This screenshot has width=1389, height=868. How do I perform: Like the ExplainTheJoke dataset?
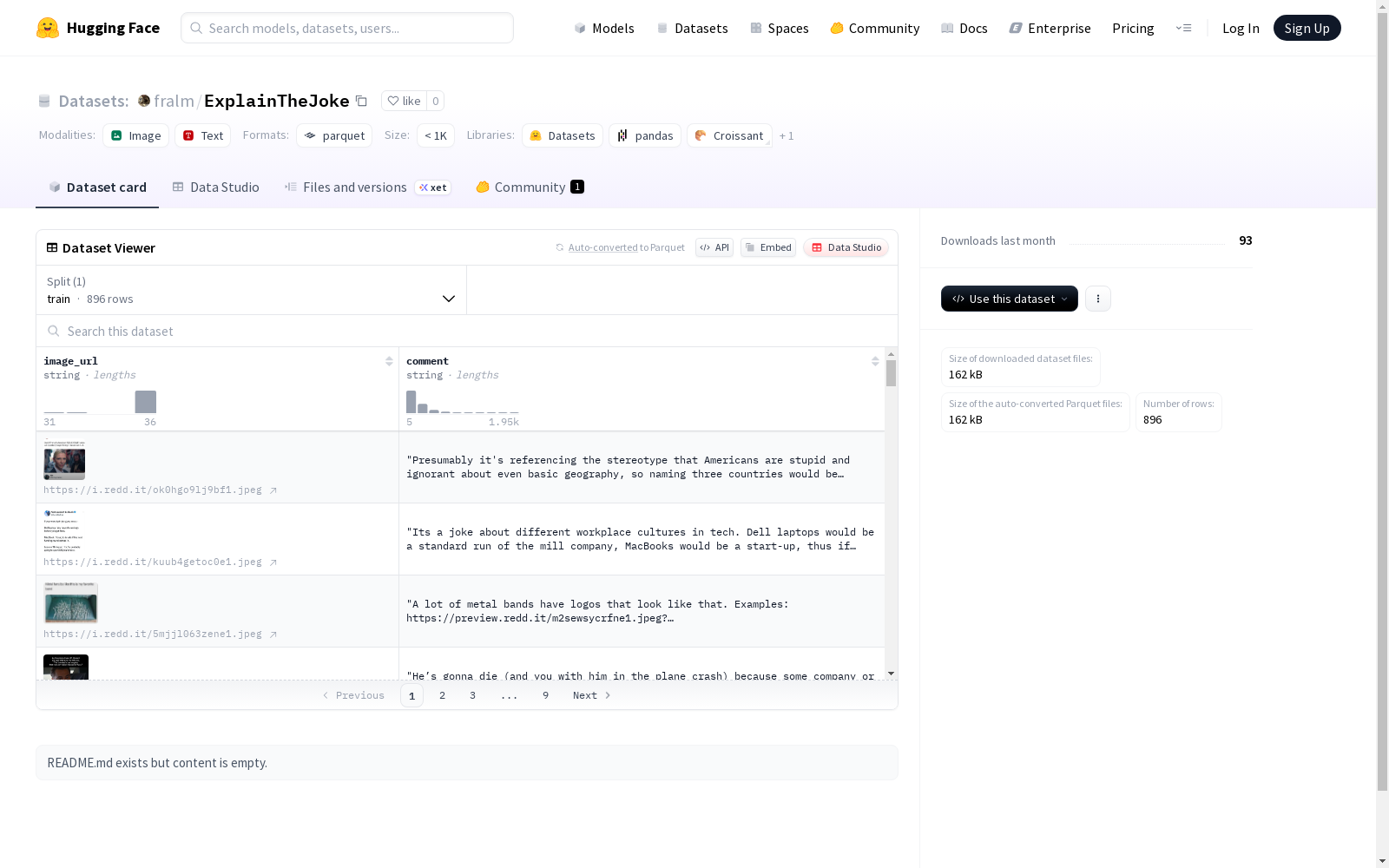pos(404,101)
